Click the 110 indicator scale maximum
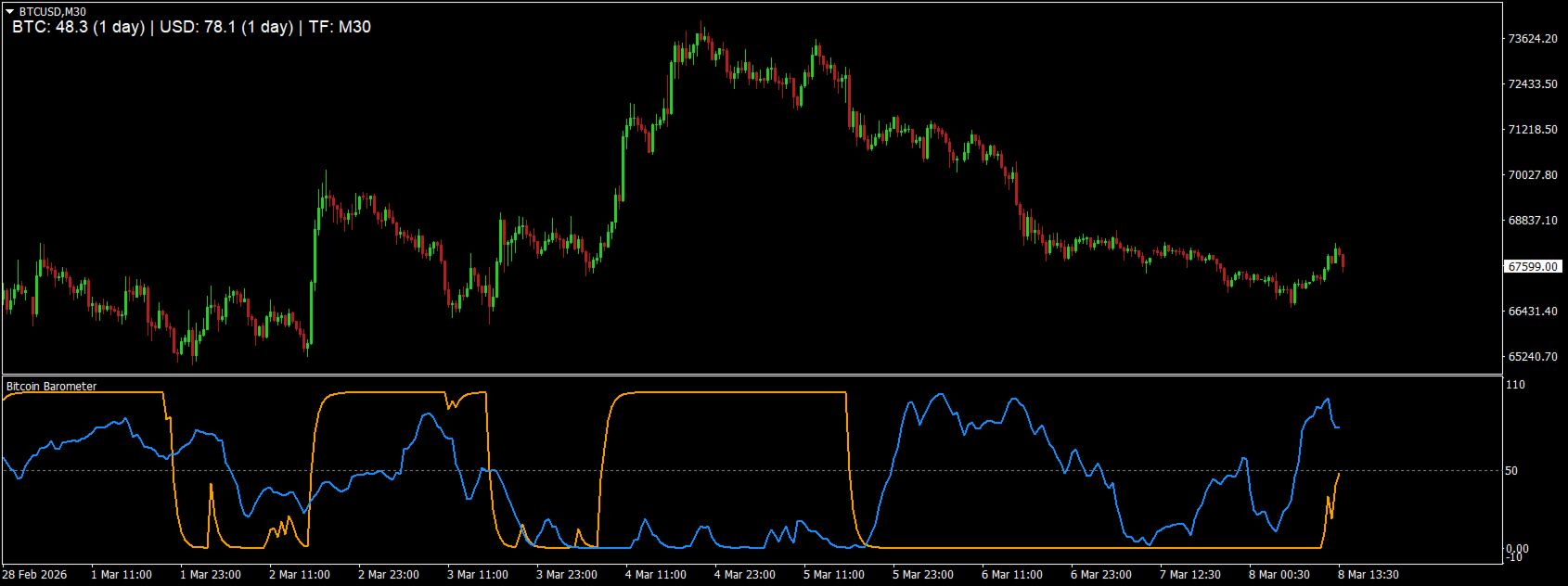Screen dimensions: 1568x586 [1514, 384]
